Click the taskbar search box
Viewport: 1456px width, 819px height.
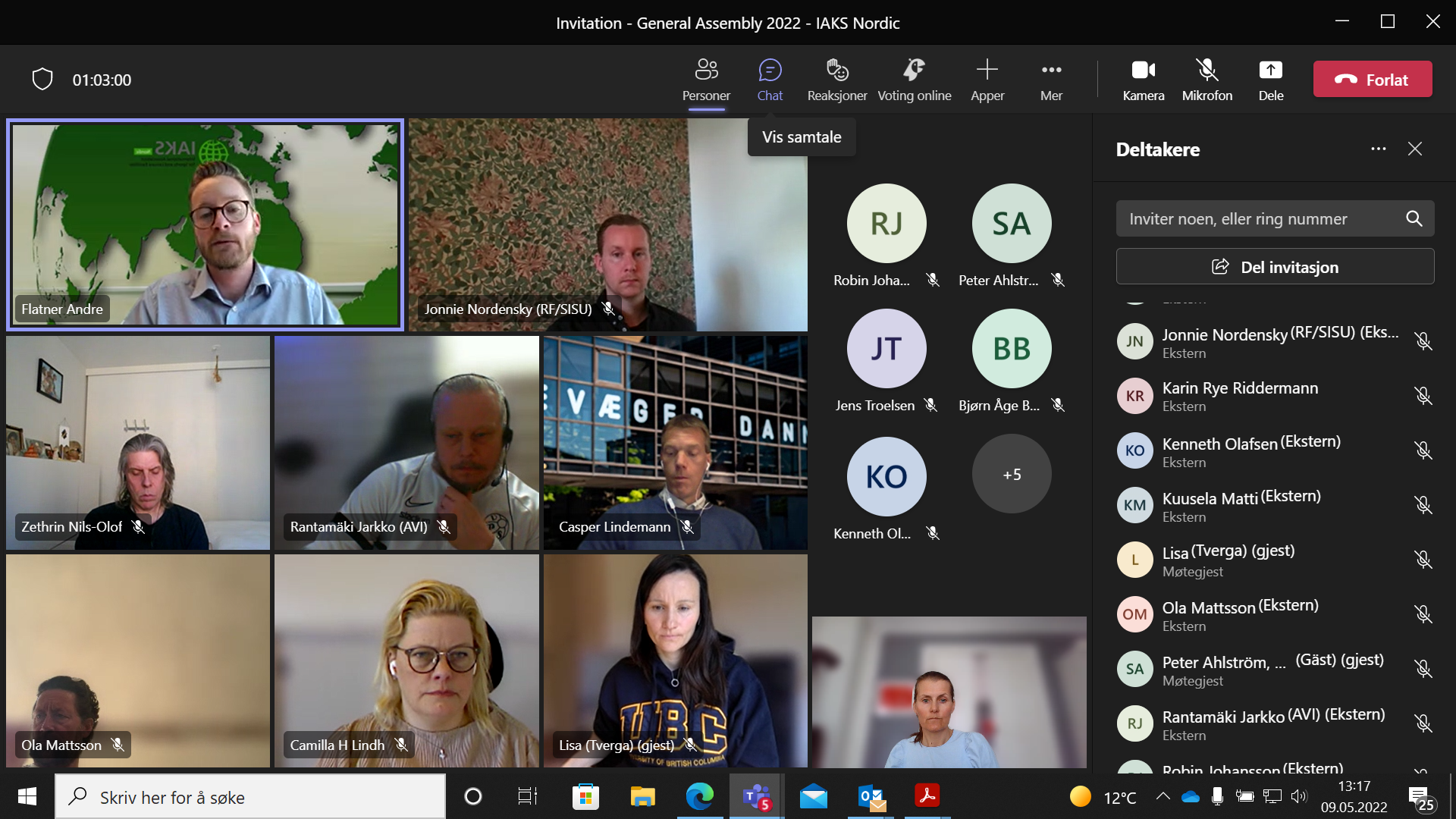(x=250, y=796)
